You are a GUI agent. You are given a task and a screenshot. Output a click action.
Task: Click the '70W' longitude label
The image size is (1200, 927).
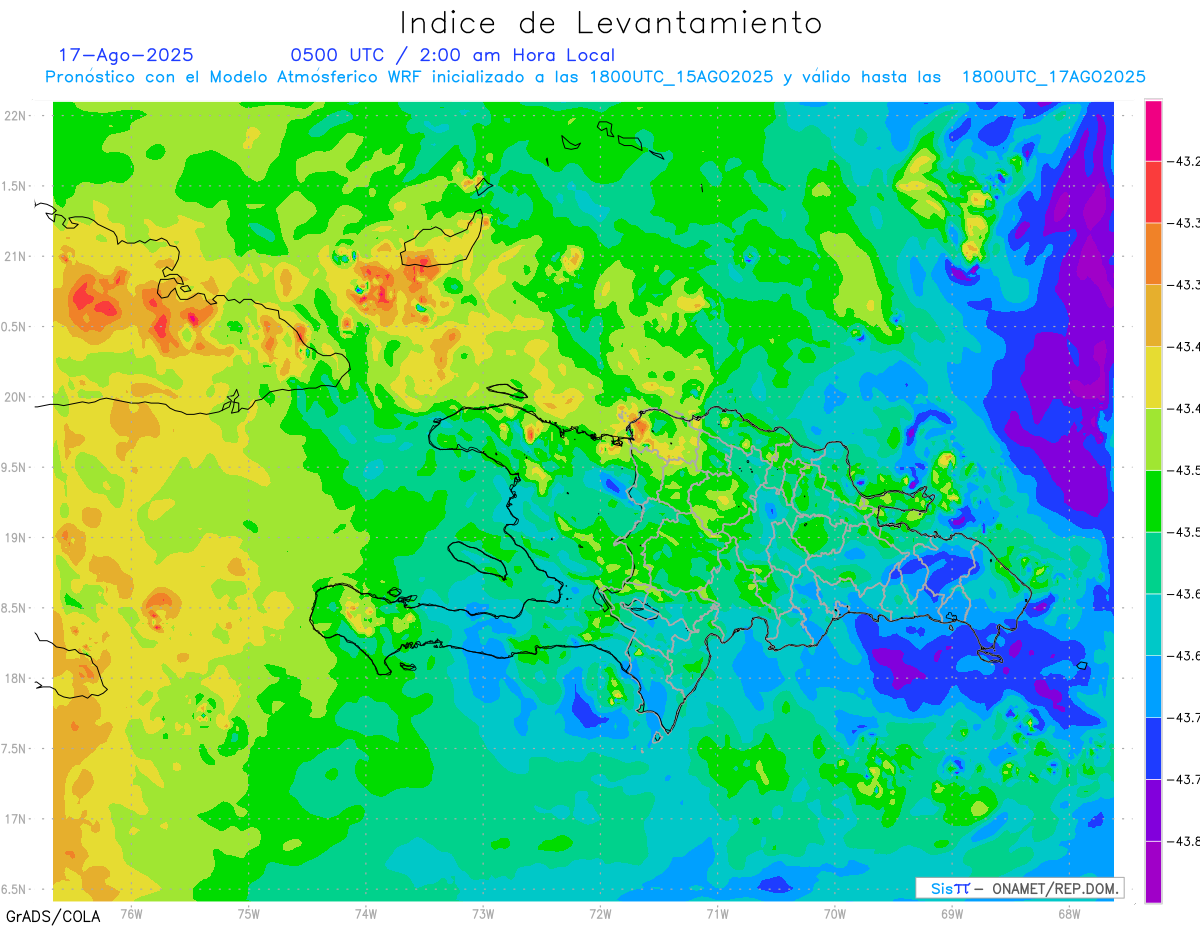tap(835, 913)
